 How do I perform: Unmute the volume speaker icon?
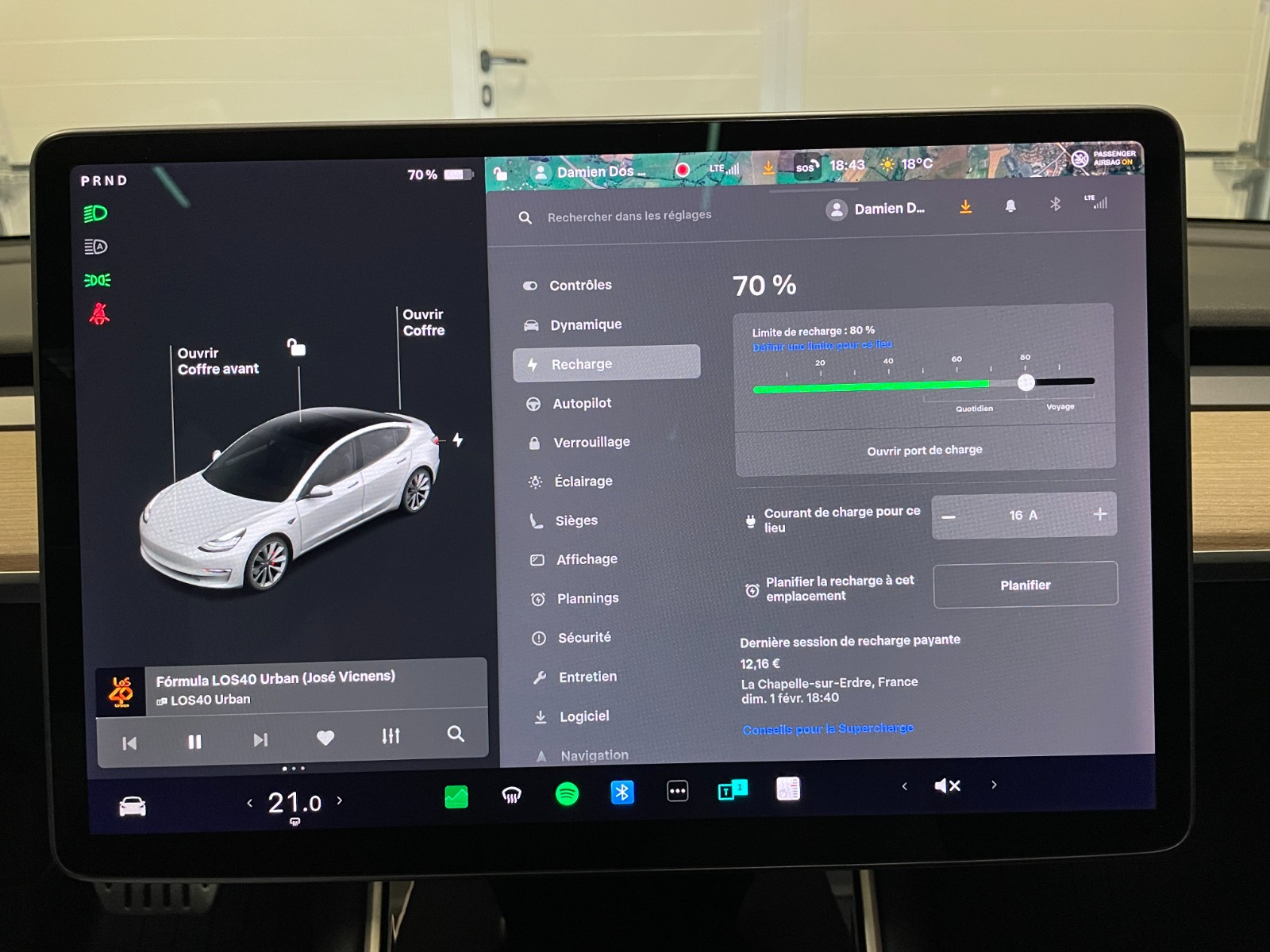(x=948, y=785)
